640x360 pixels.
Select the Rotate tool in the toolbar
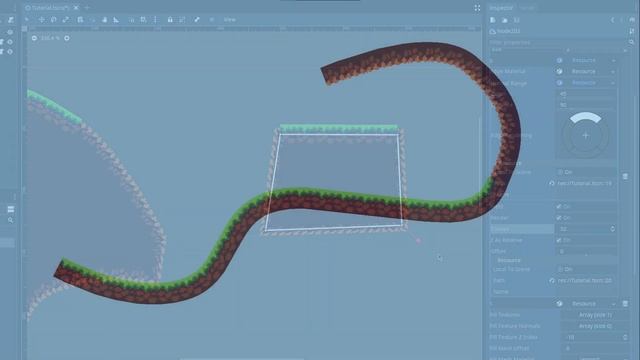point(53,20)
